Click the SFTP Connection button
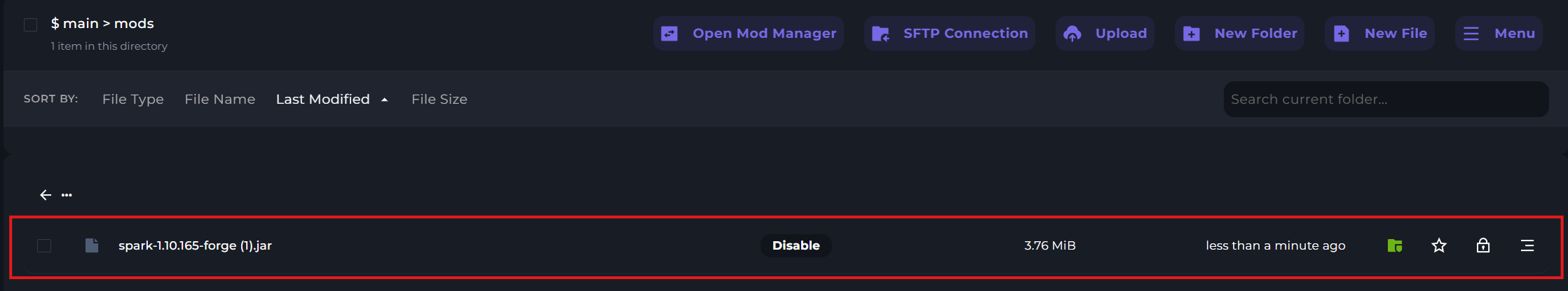Screen dimensions: 1568x291 click(950, 34)
